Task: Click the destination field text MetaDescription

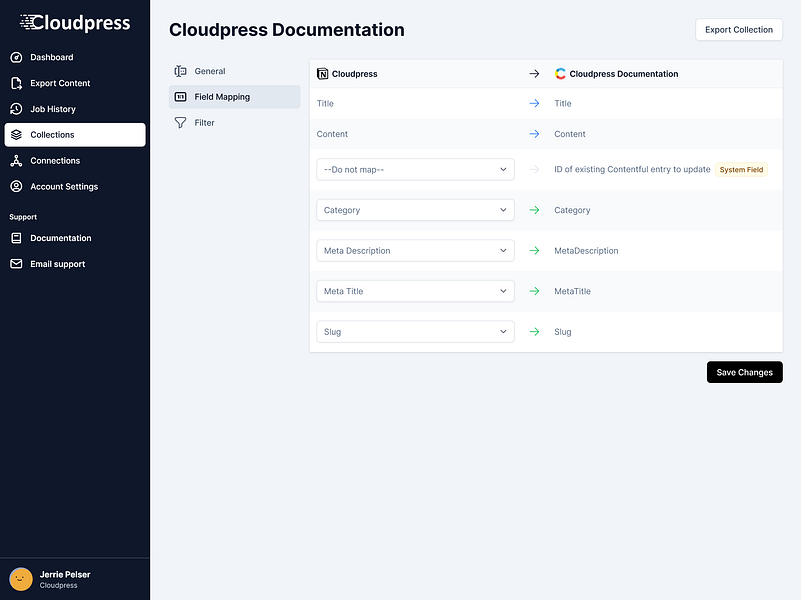Action: [x=586, y=251]
